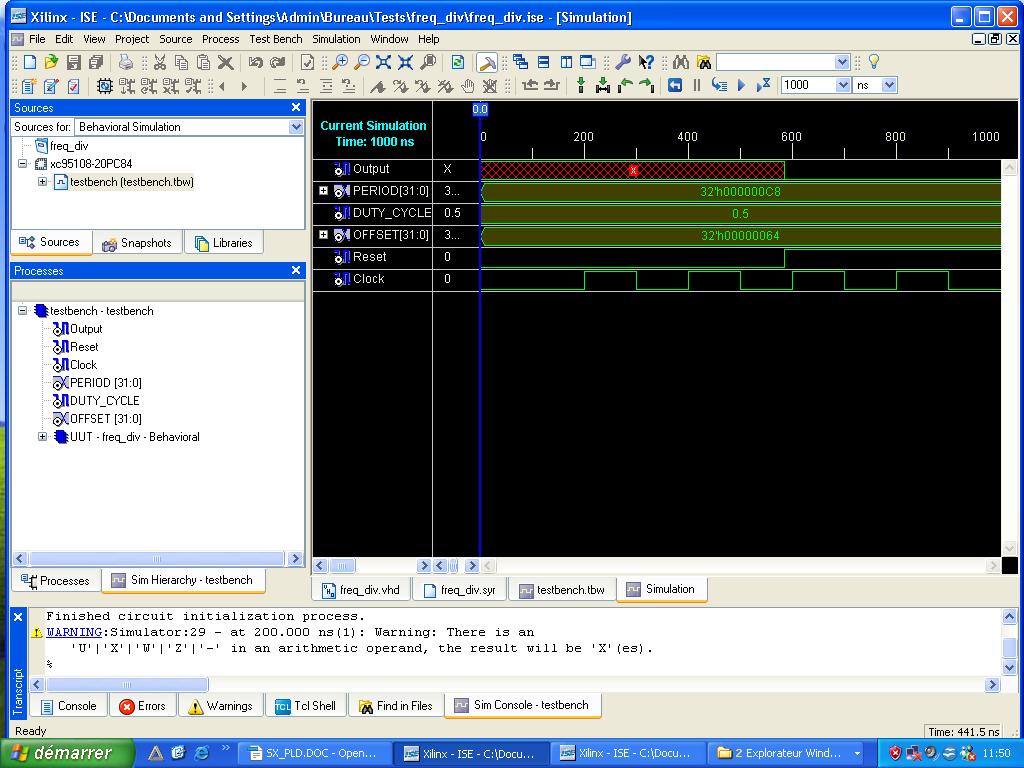Click the wrench preferences icon
The height and width of the screenshot is (768, 1024).
click(x=622, y=62)
